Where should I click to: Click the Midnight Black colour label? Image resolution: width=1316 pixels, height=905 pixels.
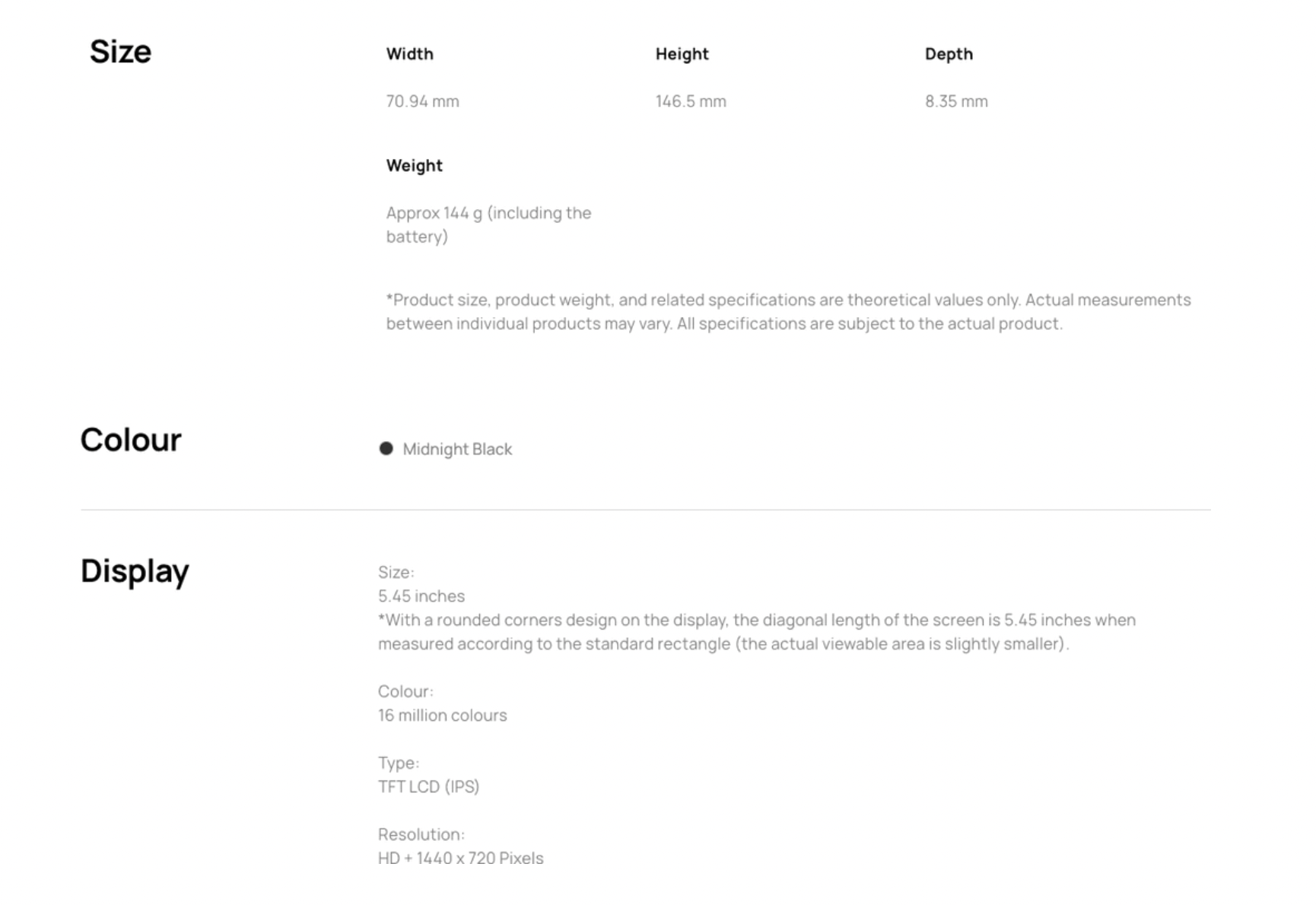(x=457, y=449)
